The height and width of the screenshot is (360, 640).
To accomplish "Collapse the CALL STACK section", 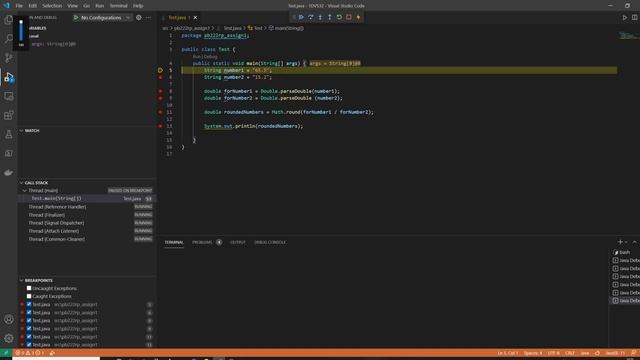I will coord(21,183).
